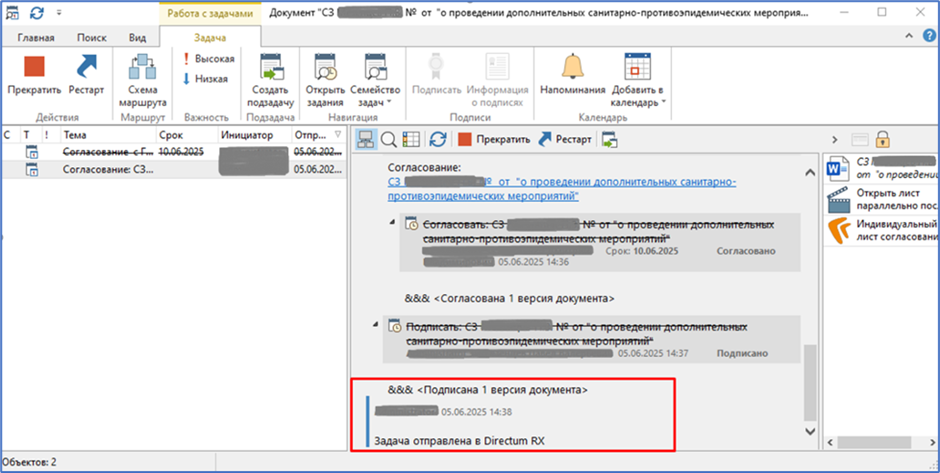The width and height of the screenshot is (940, 473).
Task: Switch to the Главная tab
Action: (x=35, y=37)
